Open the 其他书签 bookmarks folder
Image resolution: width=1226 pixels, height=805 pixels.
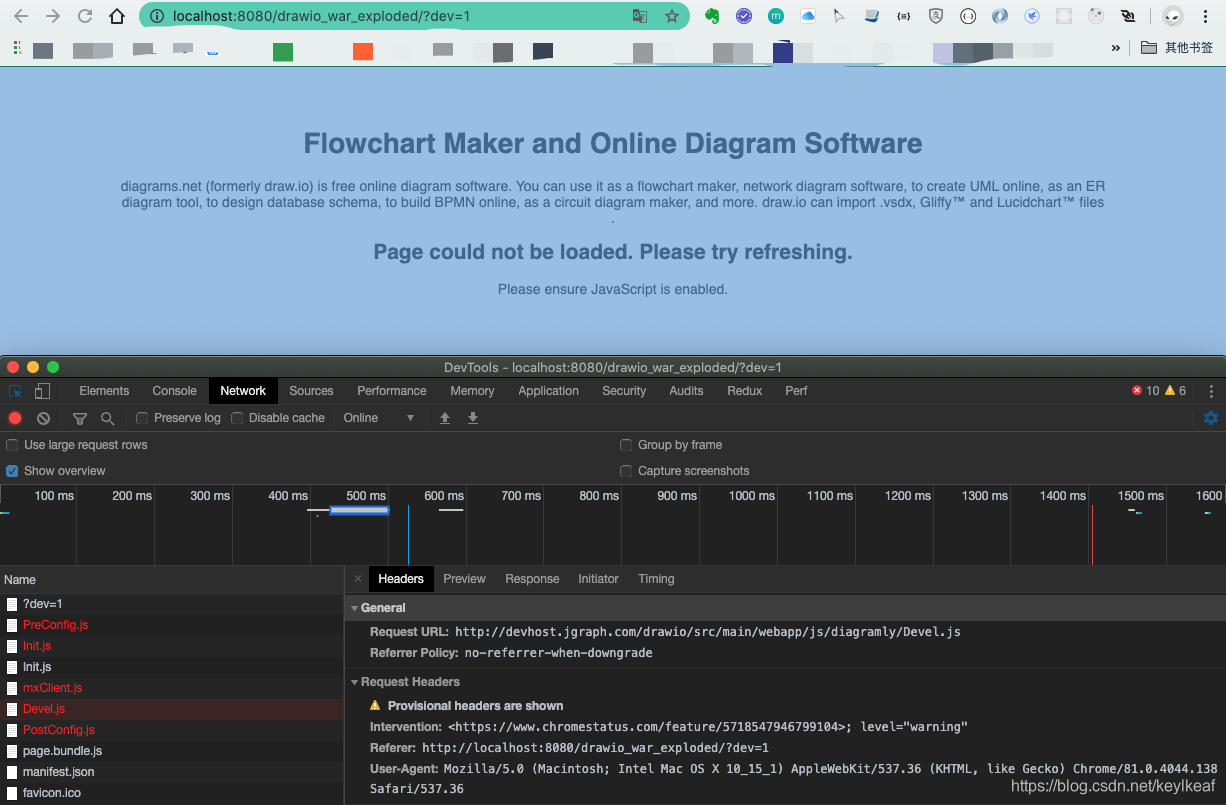click(x=1178, y=48)
